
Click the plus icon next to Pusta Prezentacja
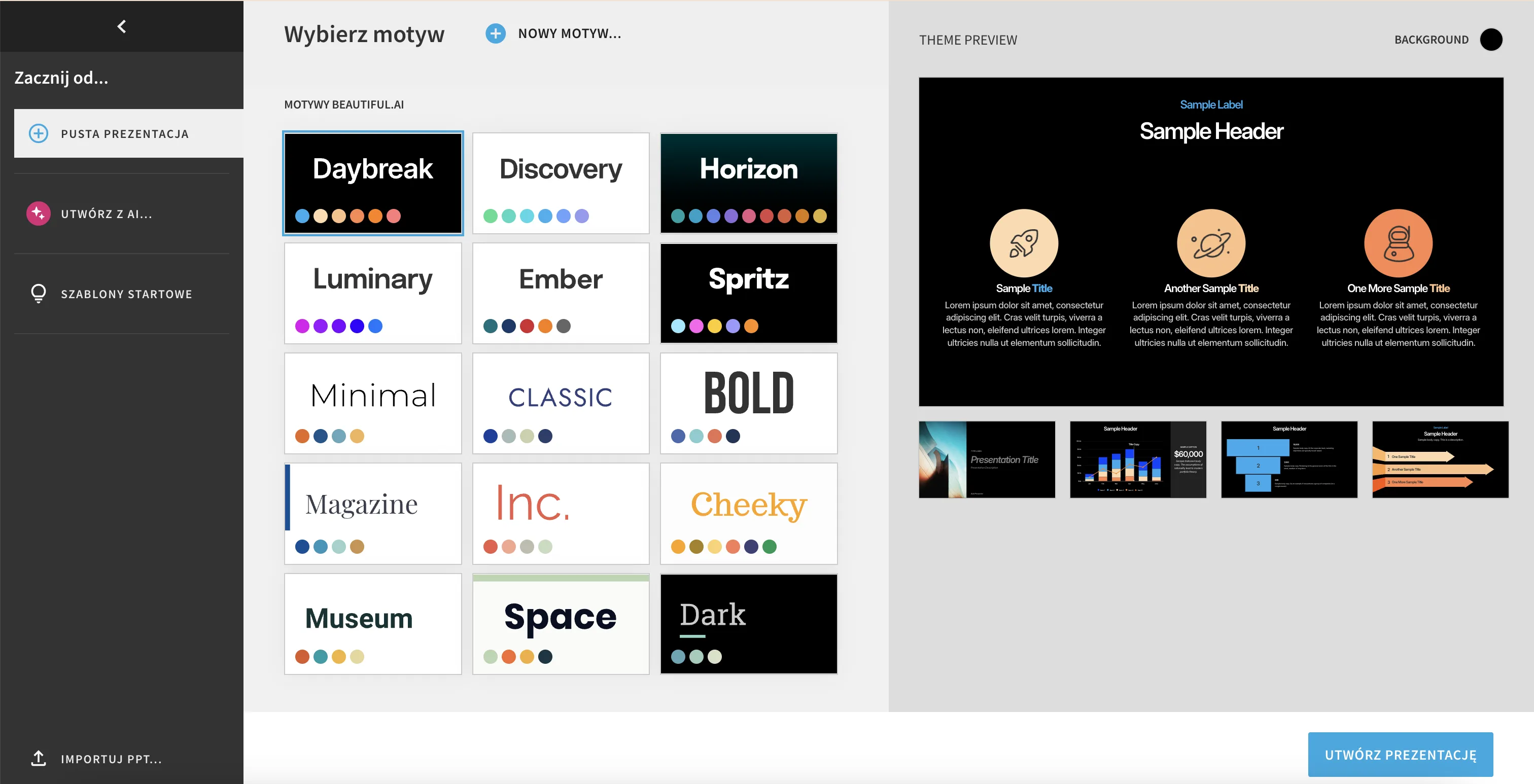tap(38, 133)
